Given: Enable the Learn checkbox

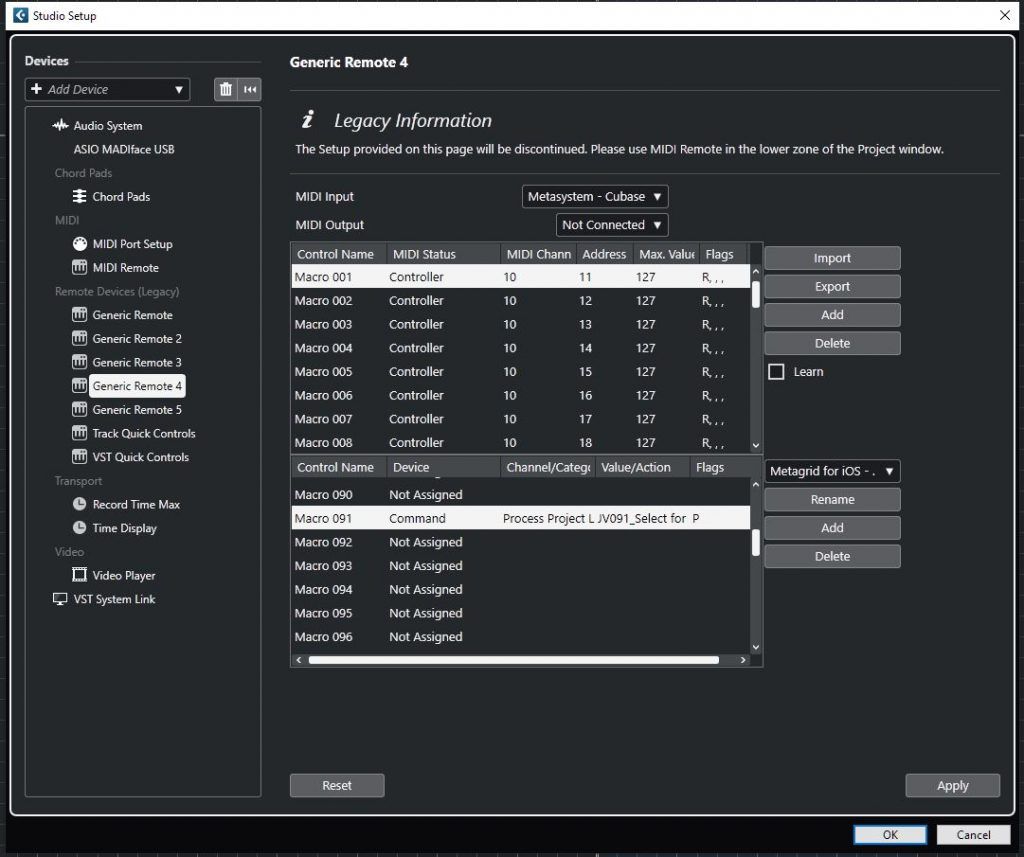Looking at the screenshot, I should coord(776,372).
